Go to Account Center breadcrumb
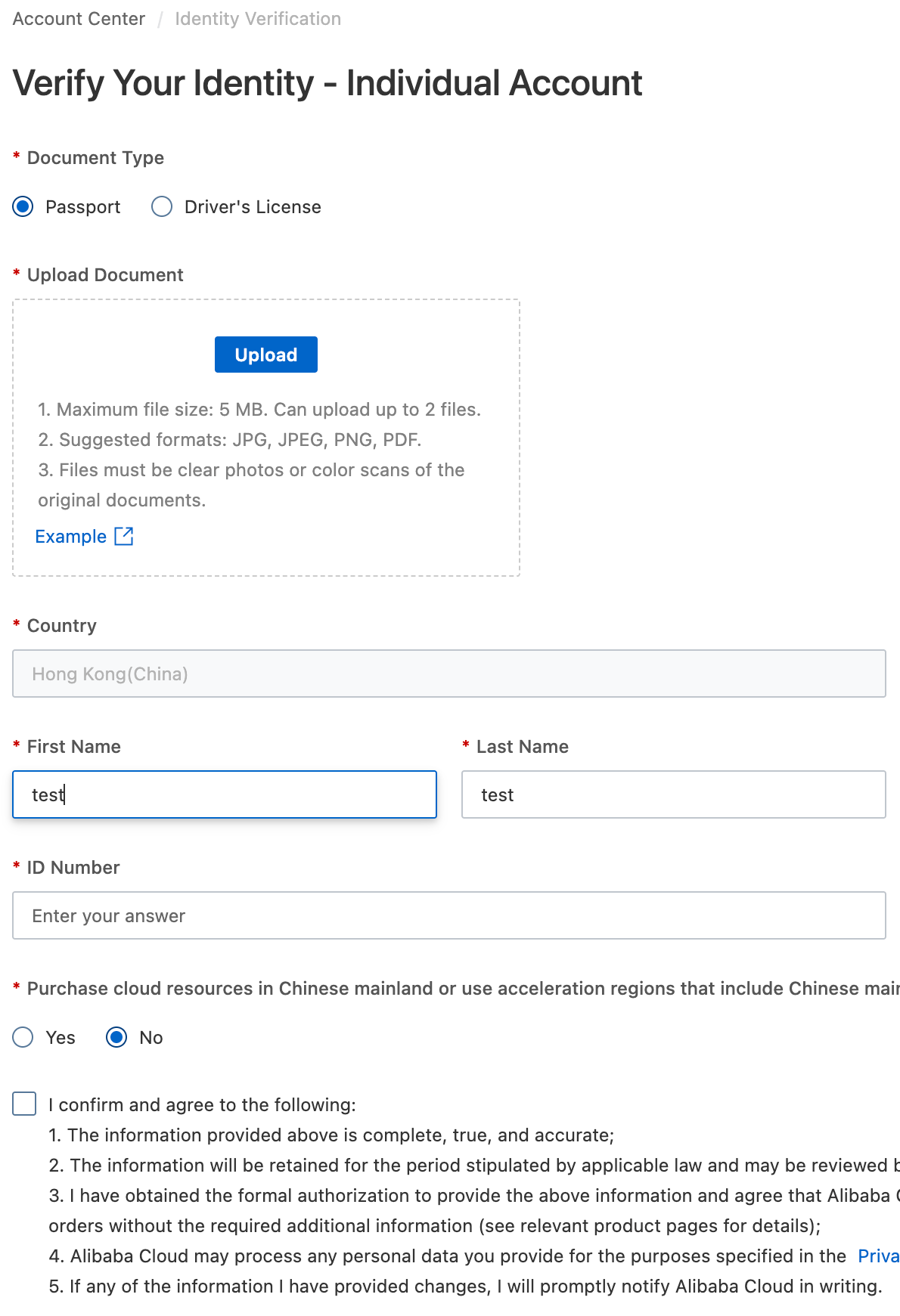The height and width of the screenshot is (1316, 900). 79,19
